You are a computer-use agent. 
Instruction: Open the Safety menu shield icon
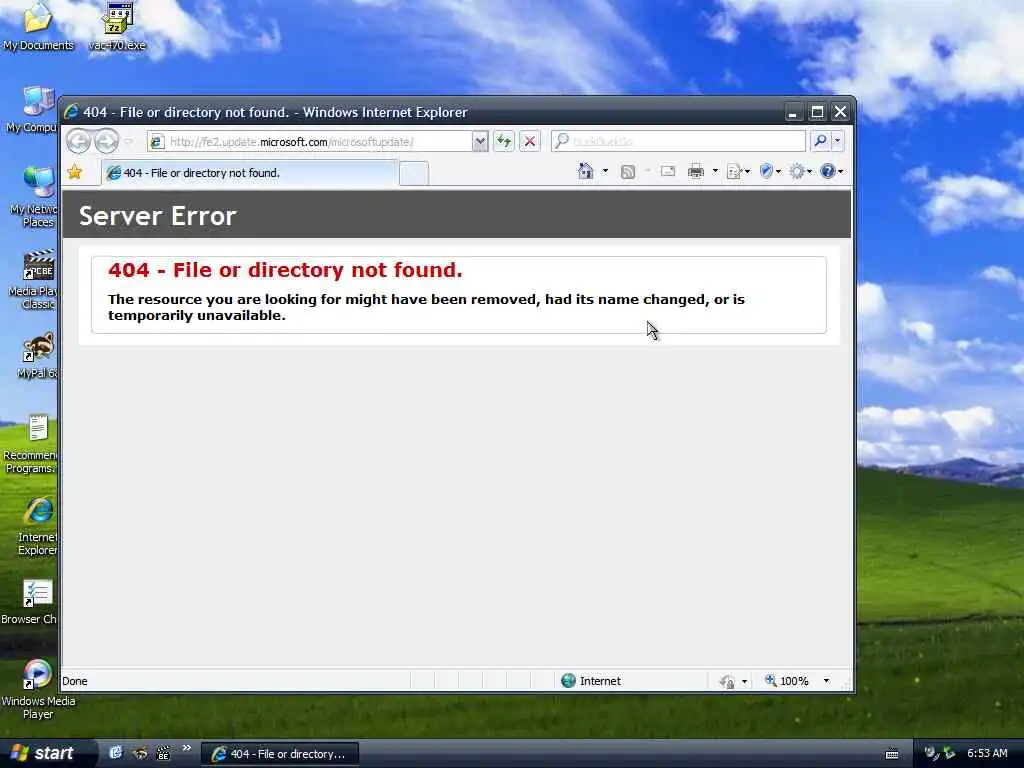(770, 172)
